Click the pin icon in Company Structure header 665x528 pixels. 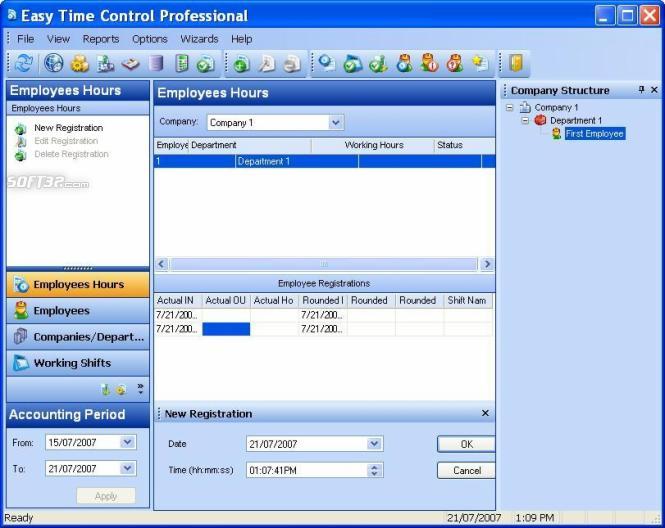tap(641, 89)
